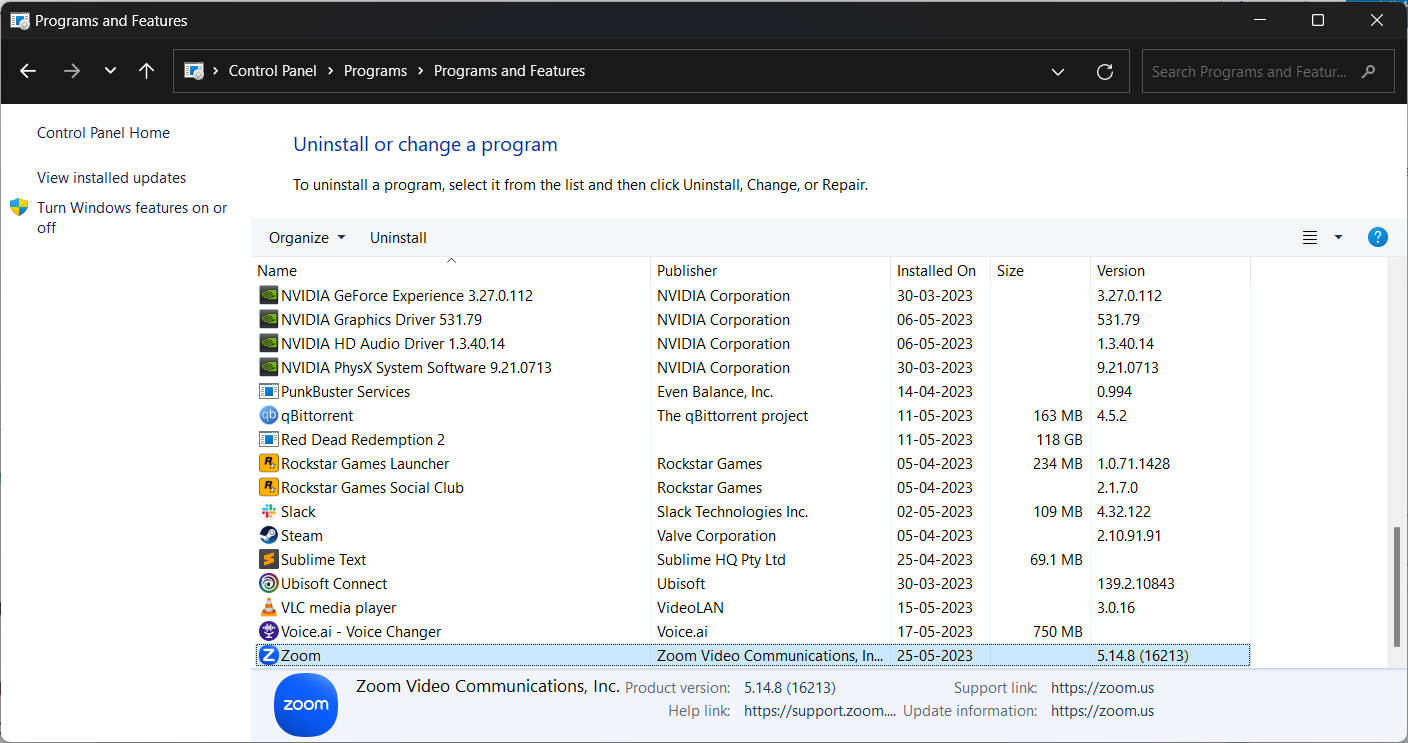This screenshot has width=1408, height=743.
Task: Expand the address bar history dropdown
Action: 1058,72
